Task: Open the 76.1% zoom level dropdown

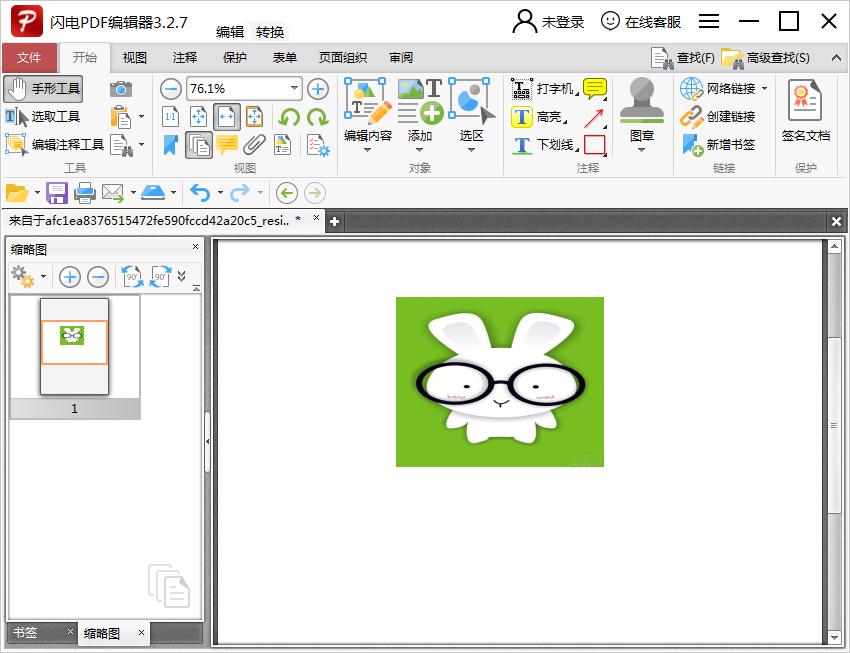Action: pyautogui.click(x=294, y=89)
